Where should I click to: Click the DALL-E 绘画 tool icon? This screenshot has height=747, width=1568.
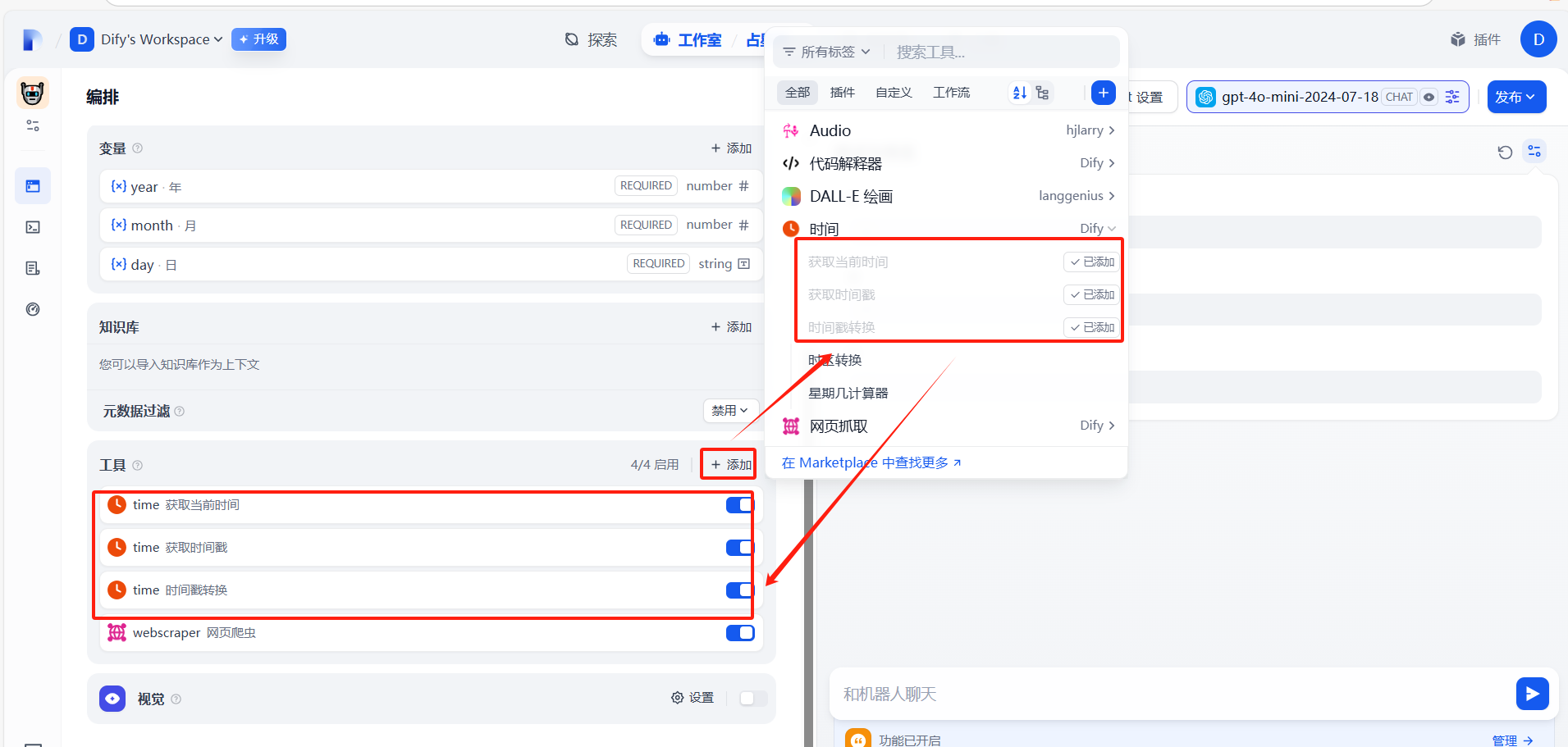click(x=791, y=196)
